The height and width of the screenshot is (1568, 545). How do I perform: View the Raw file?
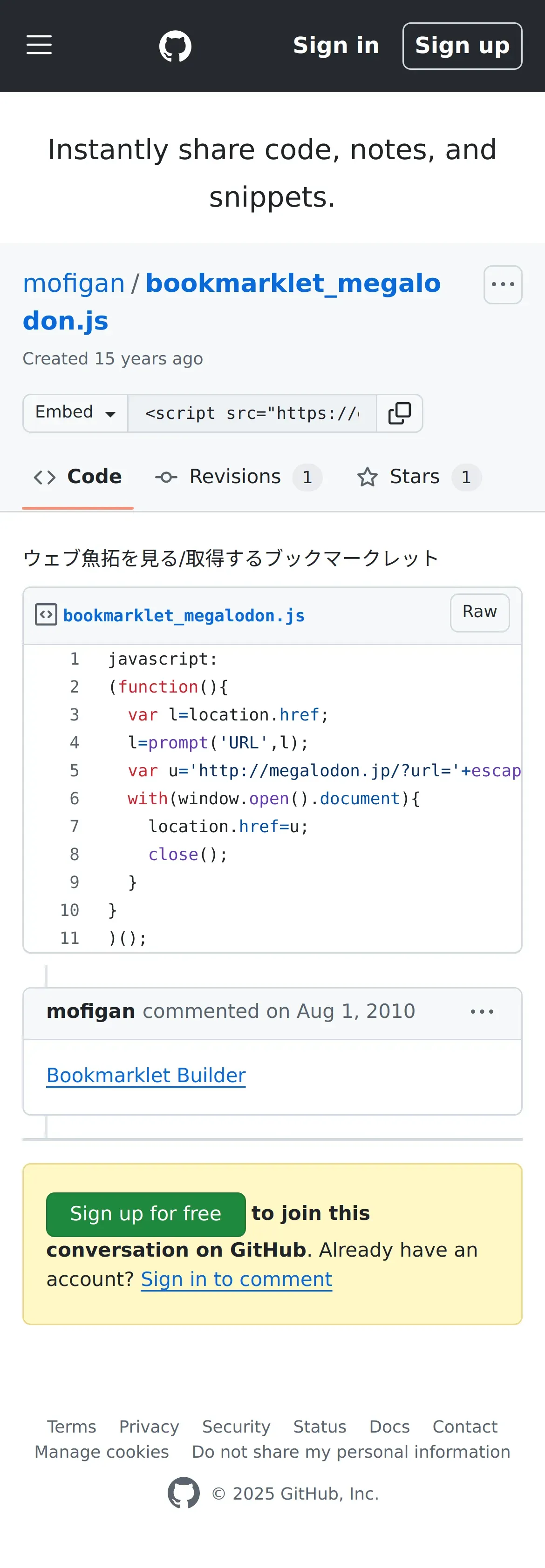click(479, 612)
